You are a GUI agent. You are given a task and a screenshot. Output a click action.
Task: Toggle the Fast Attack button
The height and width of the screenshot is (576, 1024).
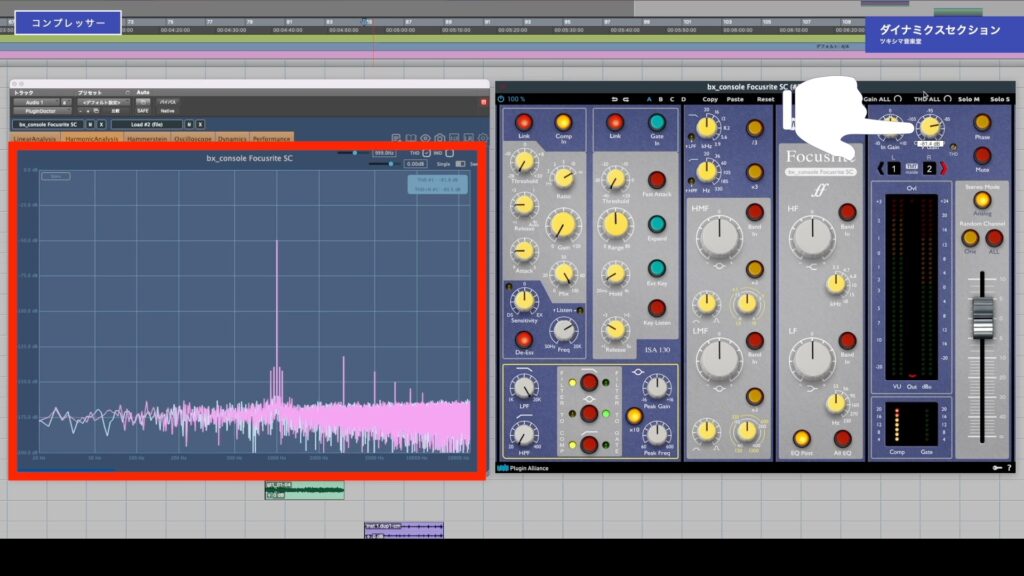(x=656, y=180)
